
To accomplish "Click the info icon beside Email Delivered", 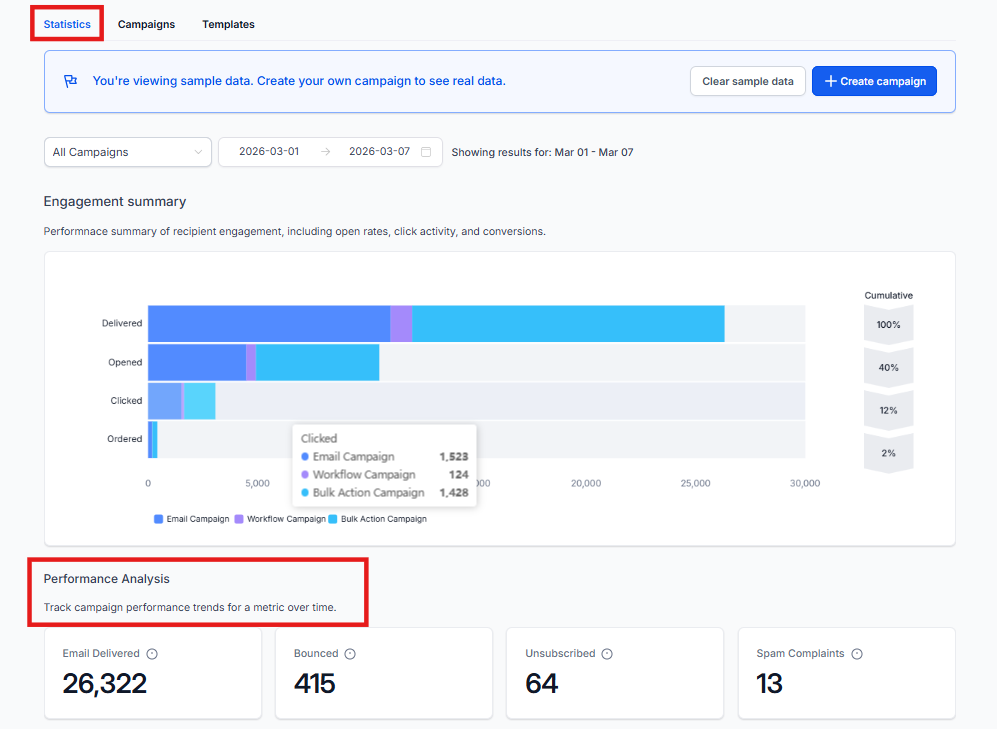I will [152, 654].
